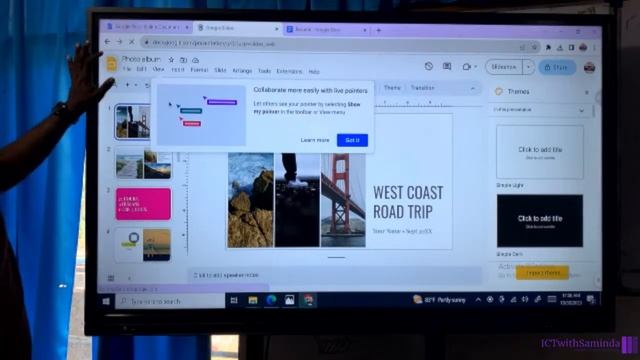
Task: Open the Windows Start menu
Action: click(106, 301)
